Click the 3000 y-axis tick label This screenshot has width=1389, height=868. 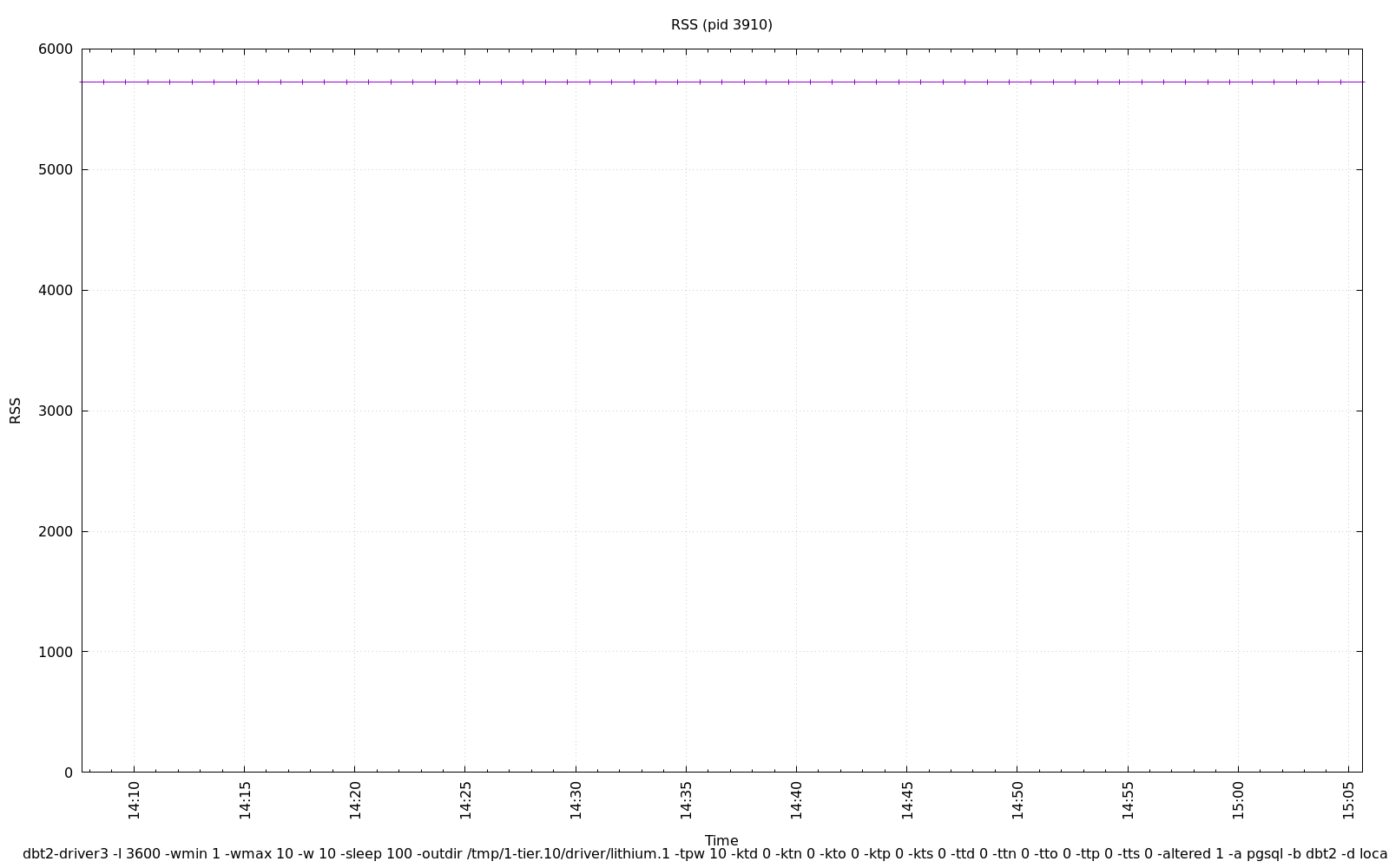(x=56, y=411)
